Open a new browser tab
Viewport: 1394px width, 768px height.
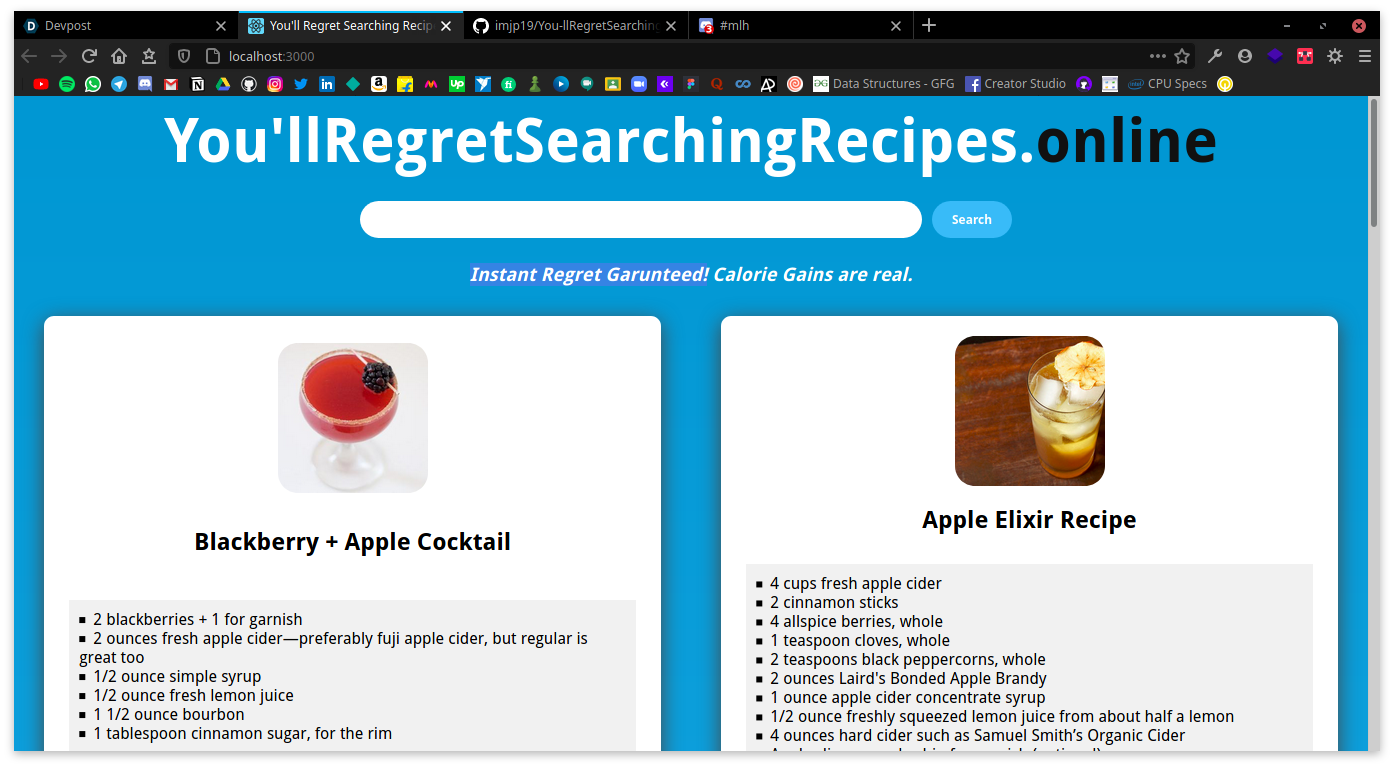(x=929, y=26)
